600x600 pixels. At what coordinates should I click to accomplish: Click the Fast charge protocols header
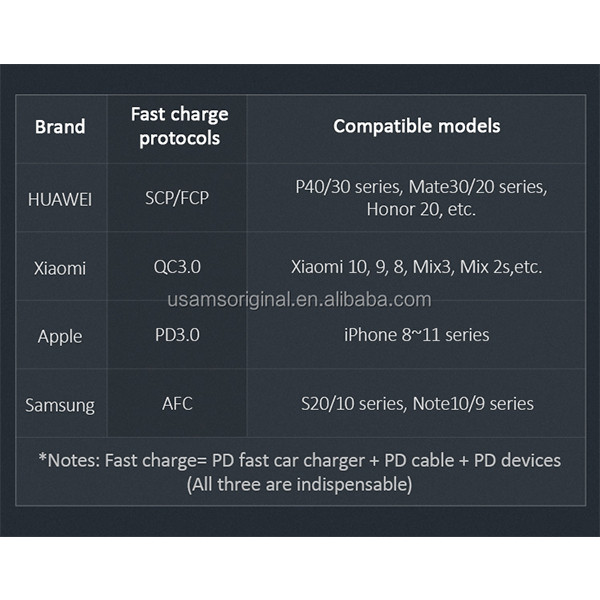(179, 127)
